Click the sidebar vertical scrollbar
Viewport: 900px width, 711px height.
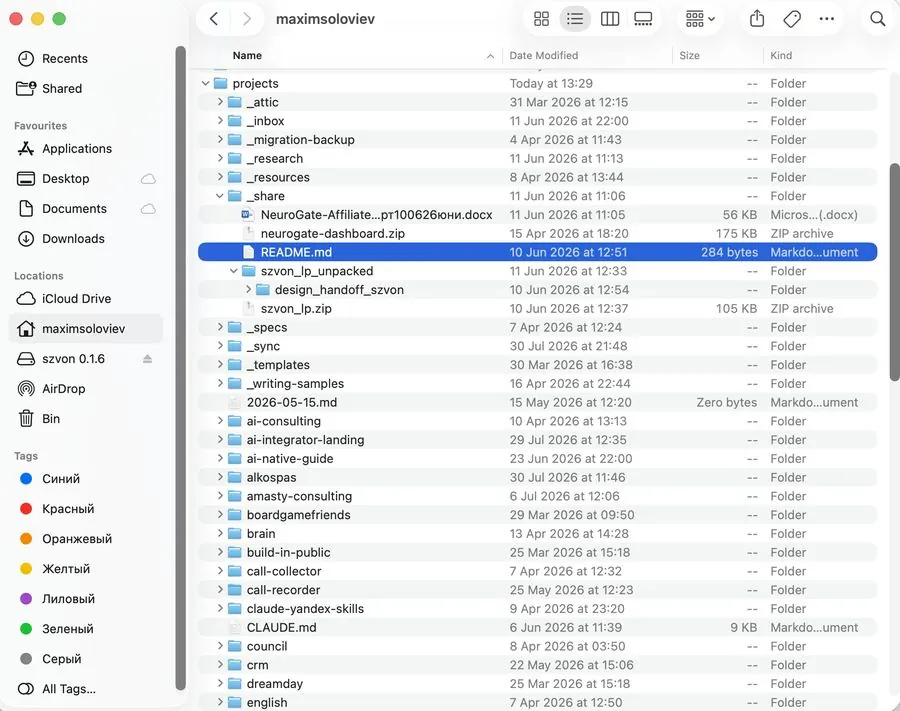[180, 367]
